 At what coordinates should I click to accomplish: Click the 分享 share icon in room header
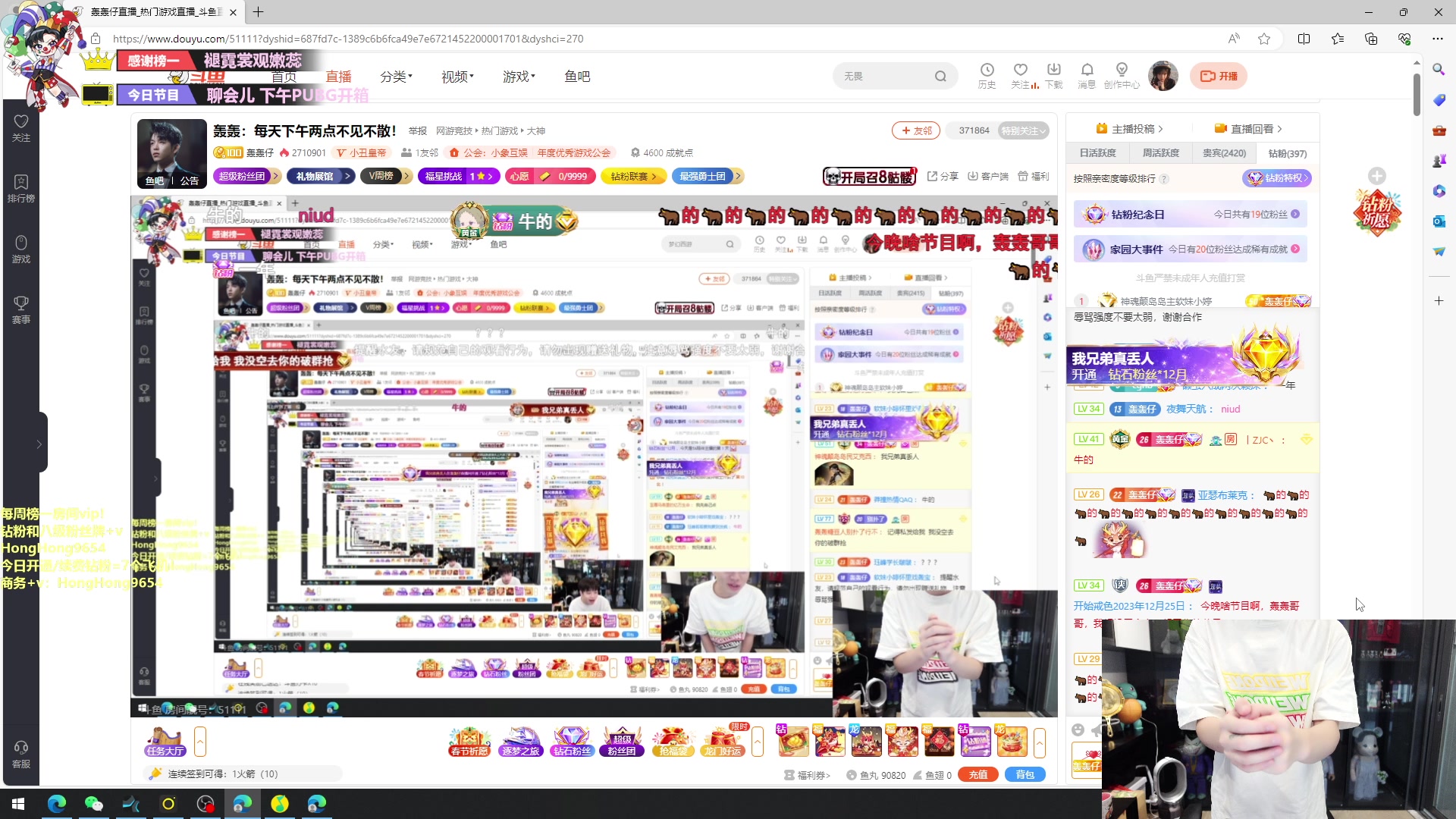943,176
